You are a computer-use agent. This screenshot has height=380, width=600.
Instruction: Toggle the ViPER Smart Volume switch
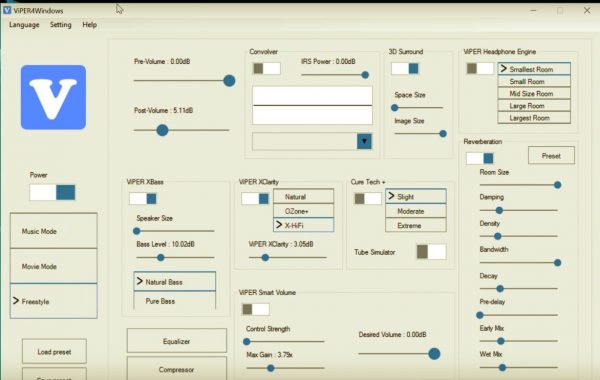(x=256, y=309)
